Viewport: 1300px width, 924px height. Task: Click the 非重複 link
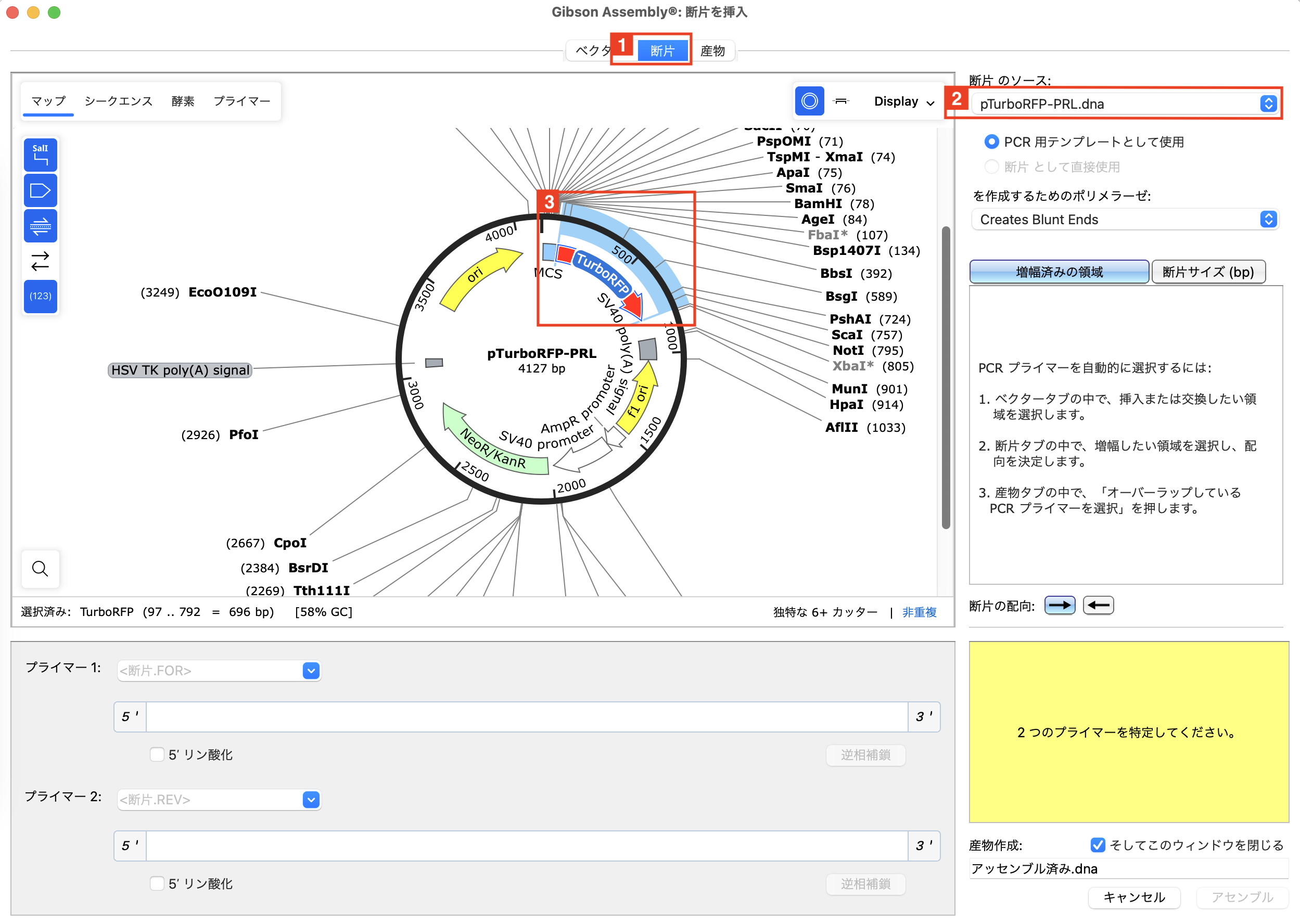point(919,612)
